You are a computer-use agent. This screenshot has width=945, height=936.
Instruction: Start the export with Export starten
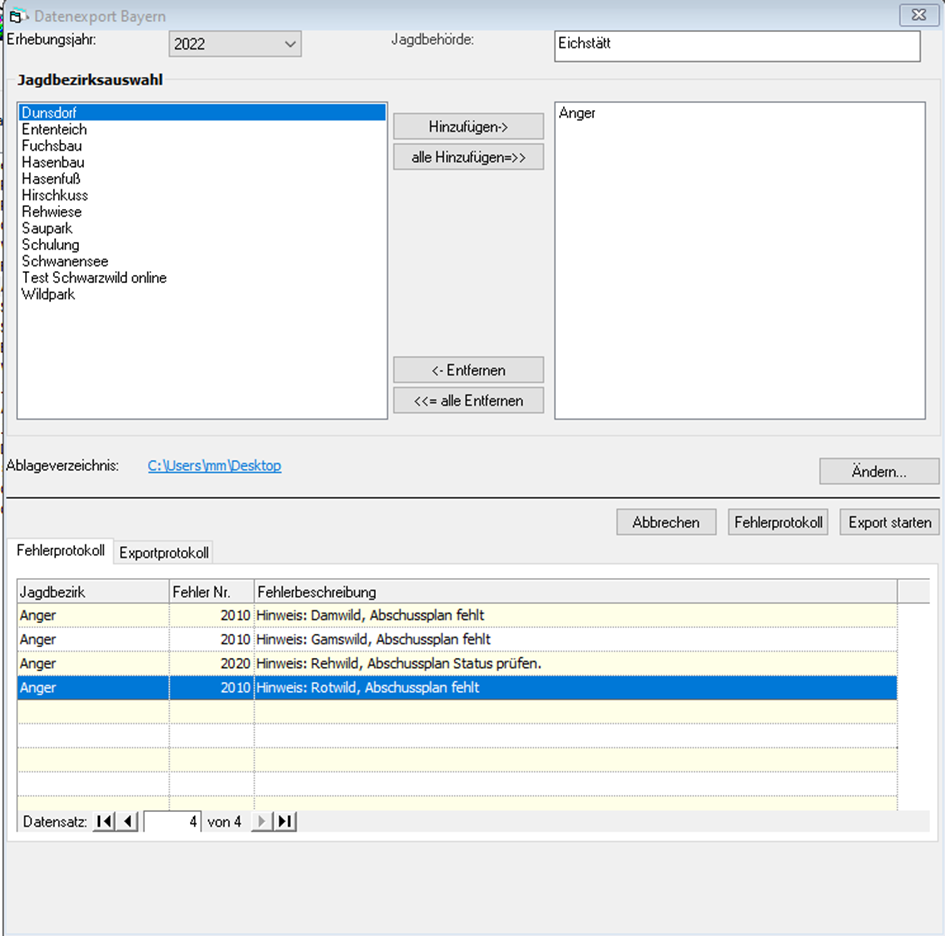889,522
